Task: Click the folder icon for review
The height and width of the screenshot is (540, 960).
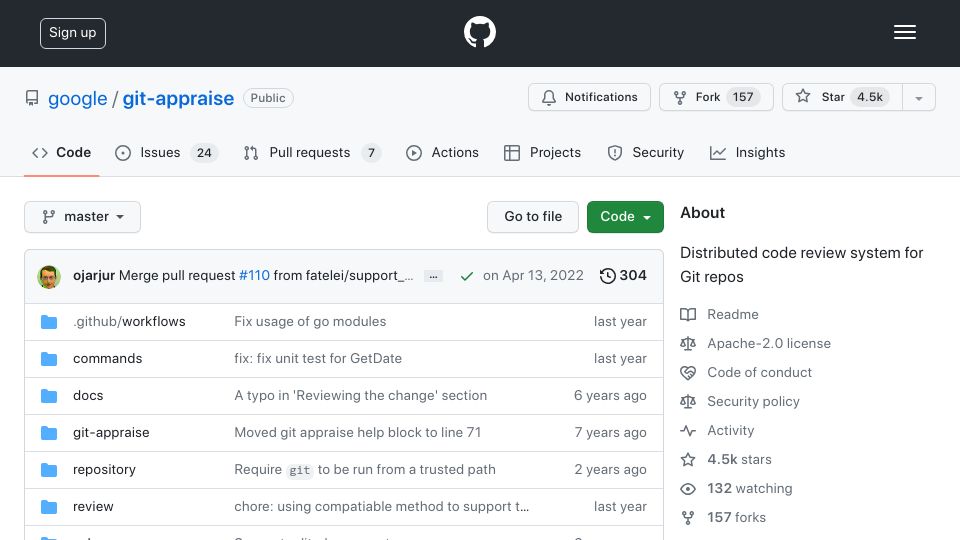Action: point(49,507)
